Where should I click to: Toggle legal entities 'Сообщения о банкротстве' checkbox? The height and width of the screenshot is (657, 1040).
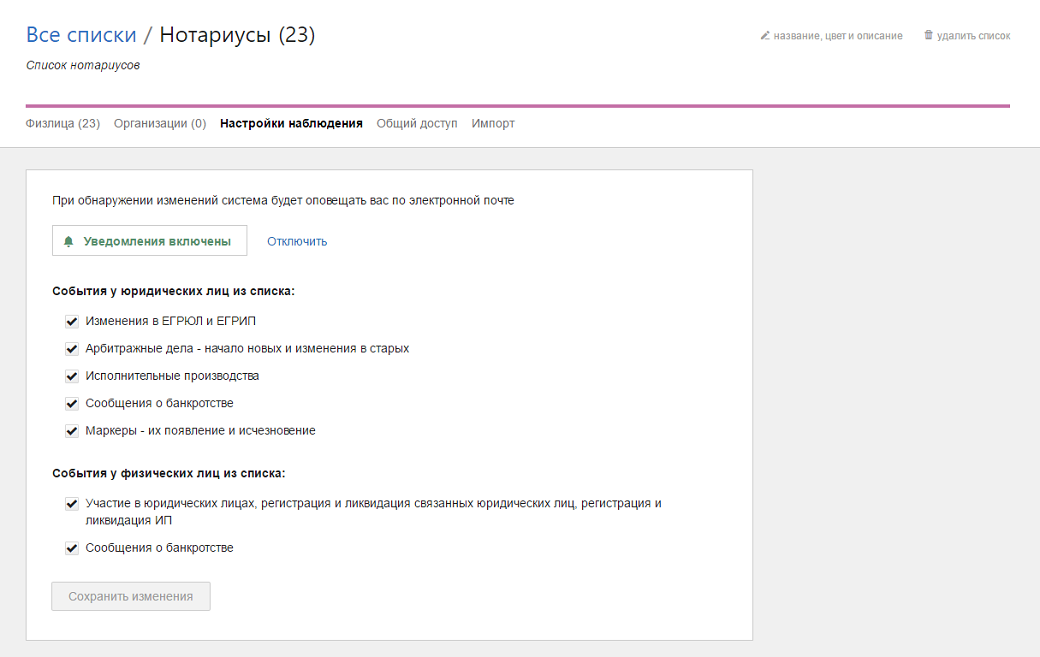pyautogui.click(x=72, y=404)
